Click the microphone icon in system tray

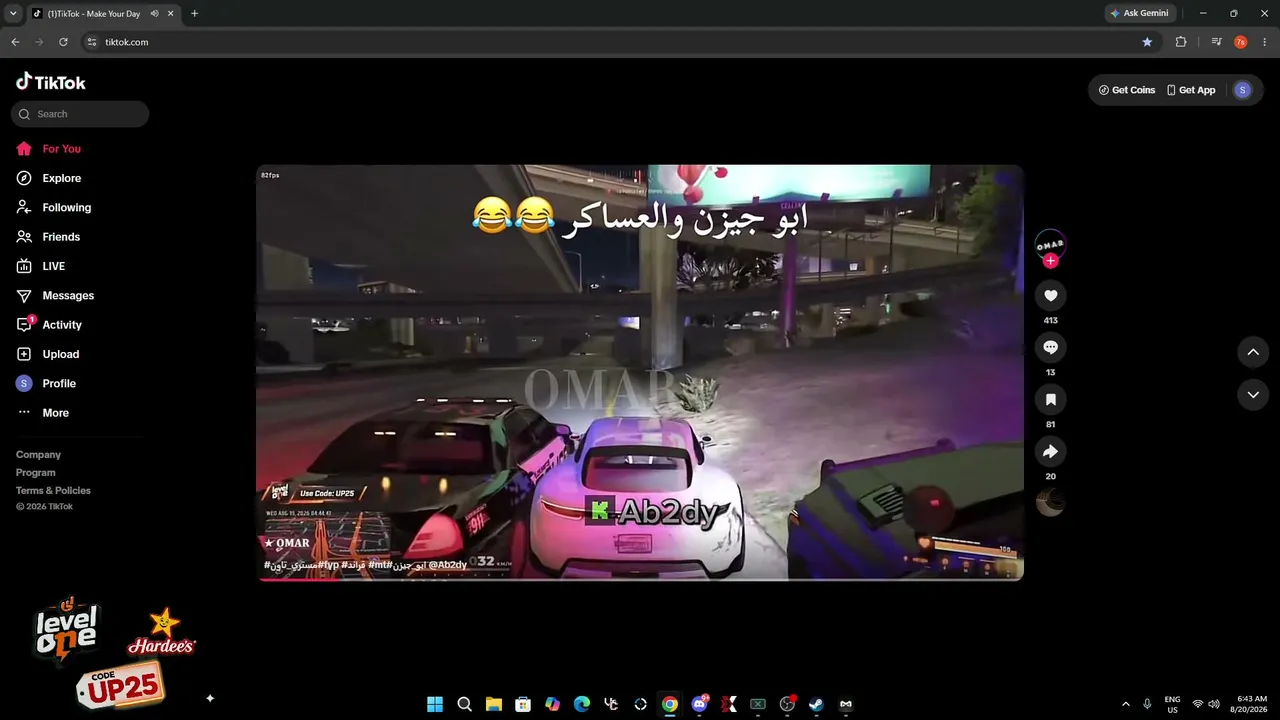click(1147, 704)
